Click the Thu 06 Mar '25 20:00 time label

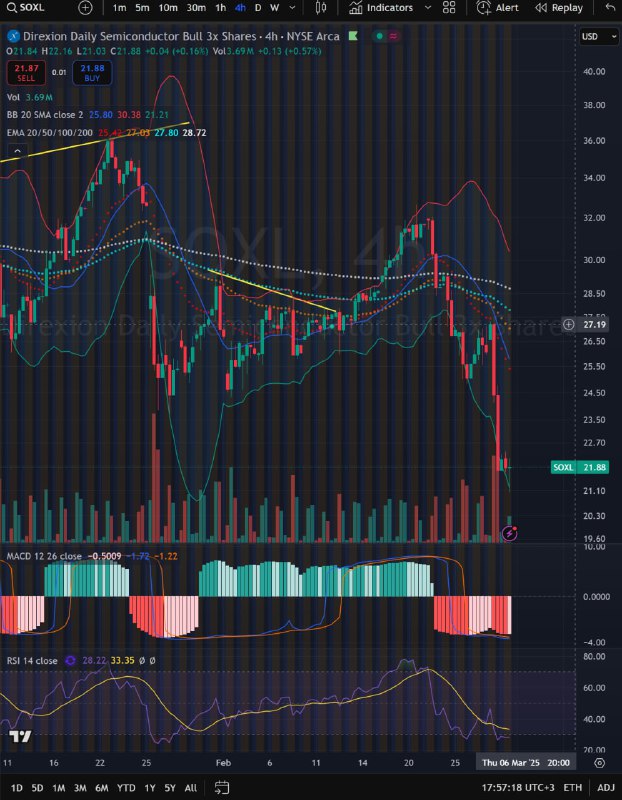click(x=526, y=763)
